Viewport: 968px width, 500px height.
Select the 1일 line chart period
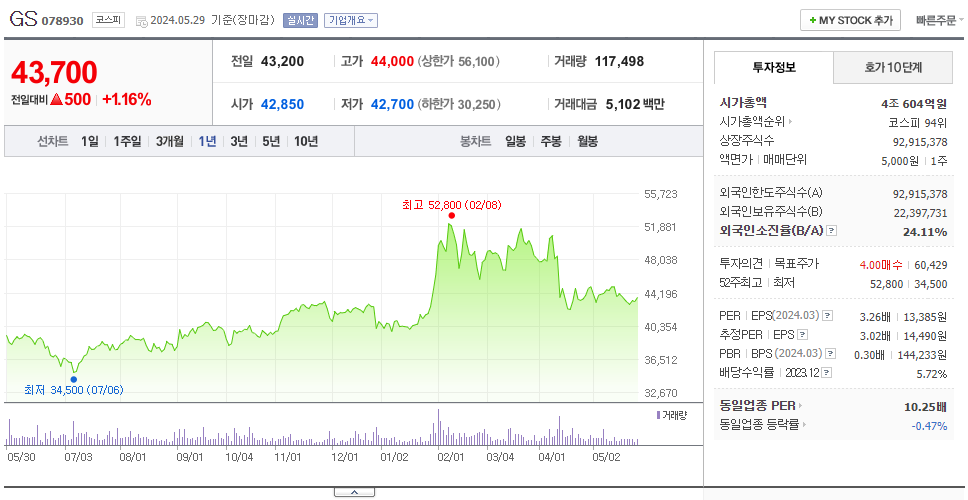pos(90,141)
